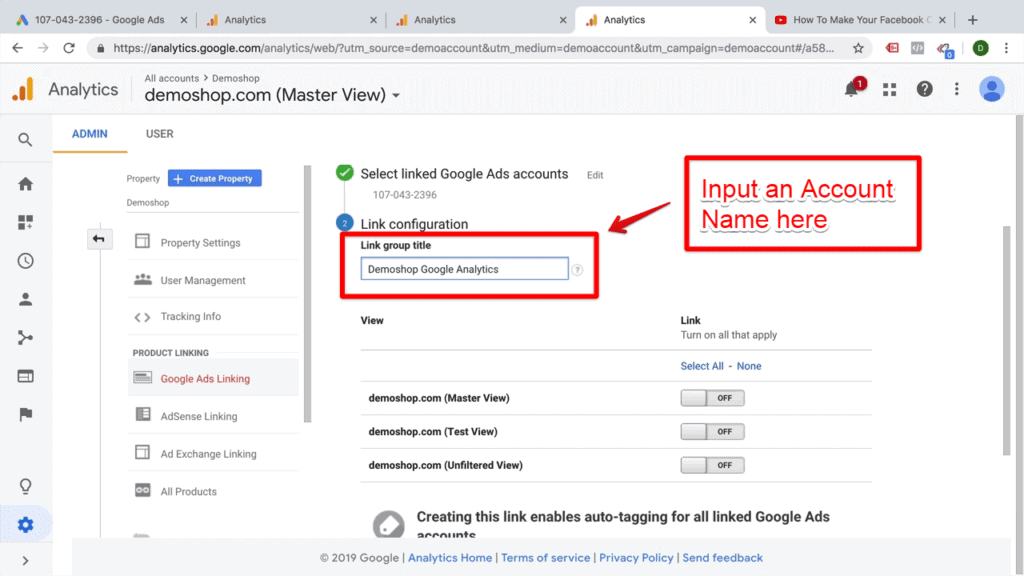The height and width of the screenshot is (576, 1024).
Task: Turn on link for demoshop.com (Master View)
Action: pos(712,398)
